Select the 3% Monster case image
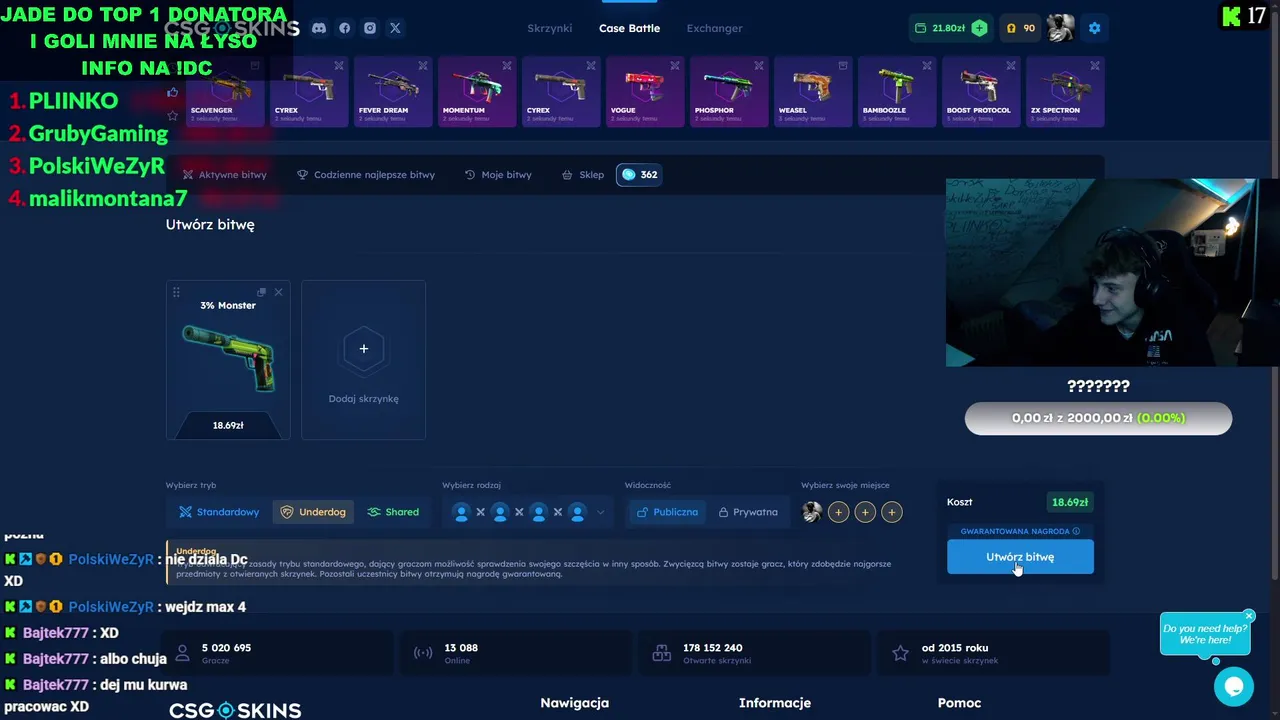Viewport: 1280px width, 720px height. tap(228, 358)
